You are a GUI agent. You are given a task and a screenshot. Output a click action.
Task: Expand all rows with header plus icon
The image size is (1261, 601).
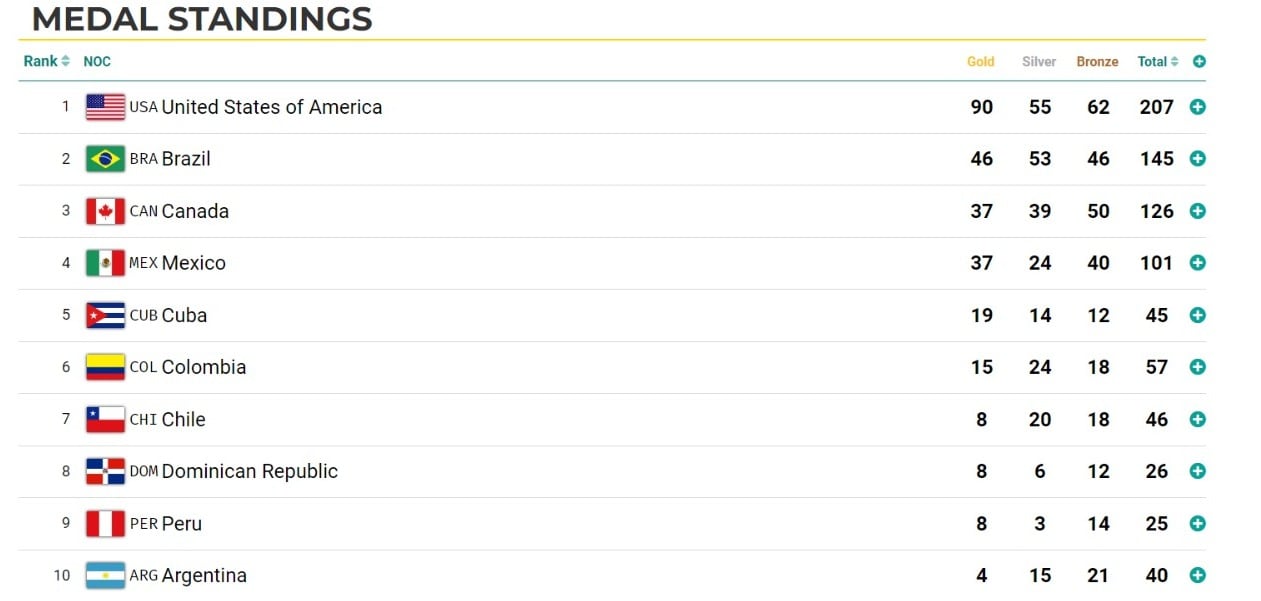1199,61
